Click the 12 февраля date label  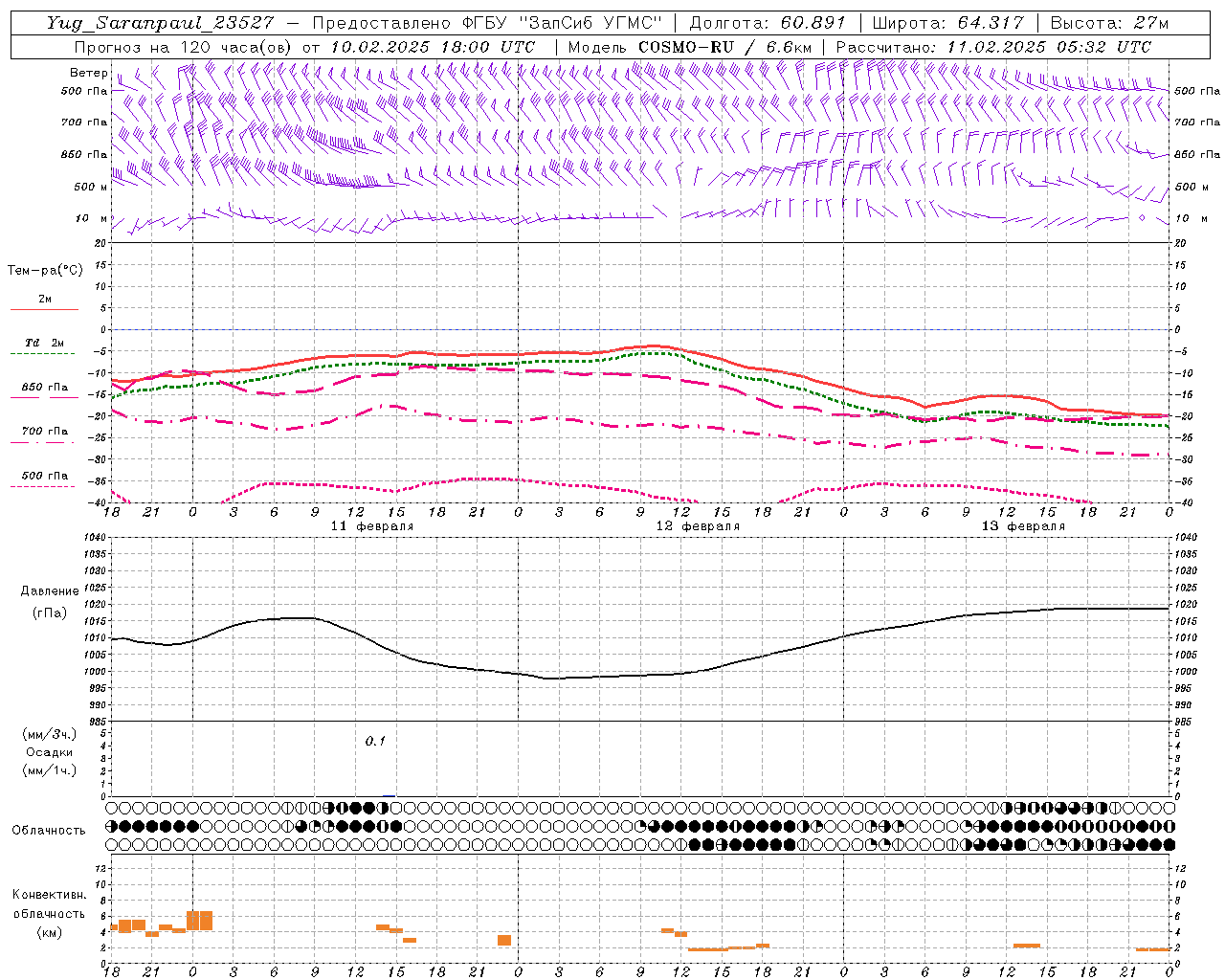698,526
